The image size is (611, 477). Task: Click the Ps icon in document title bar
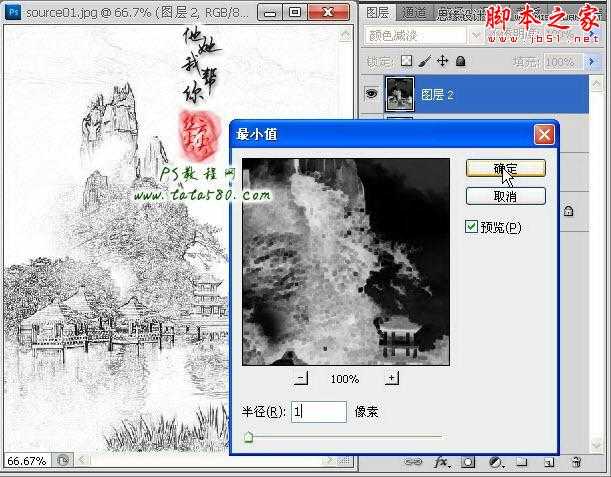point(13,12)
